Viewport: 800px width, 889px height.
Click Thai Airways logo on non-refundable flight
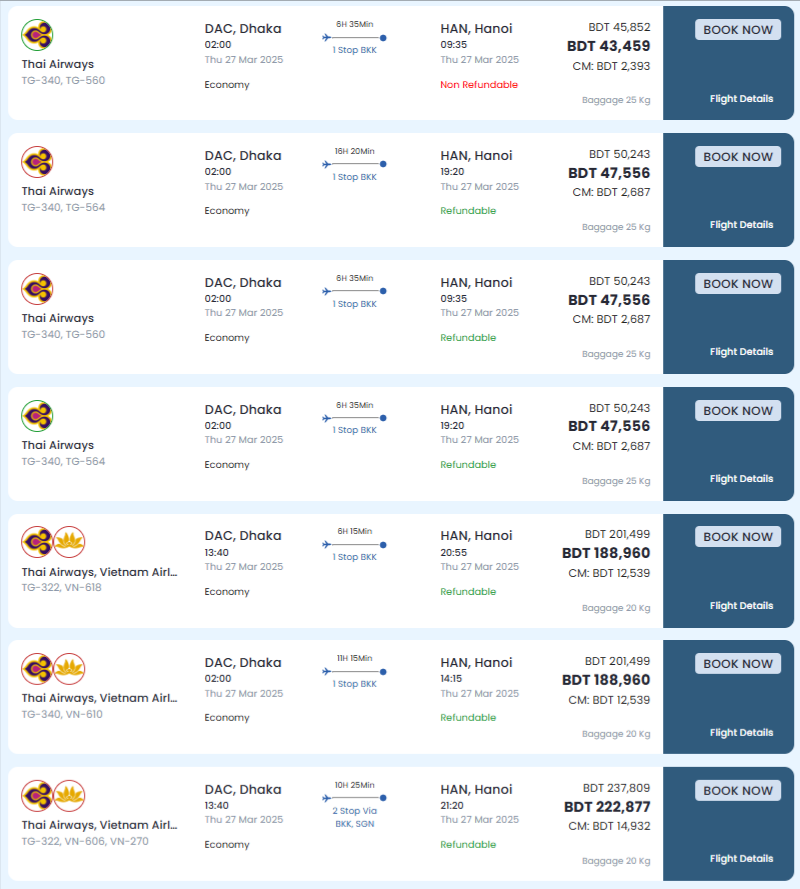coord(37,35)
